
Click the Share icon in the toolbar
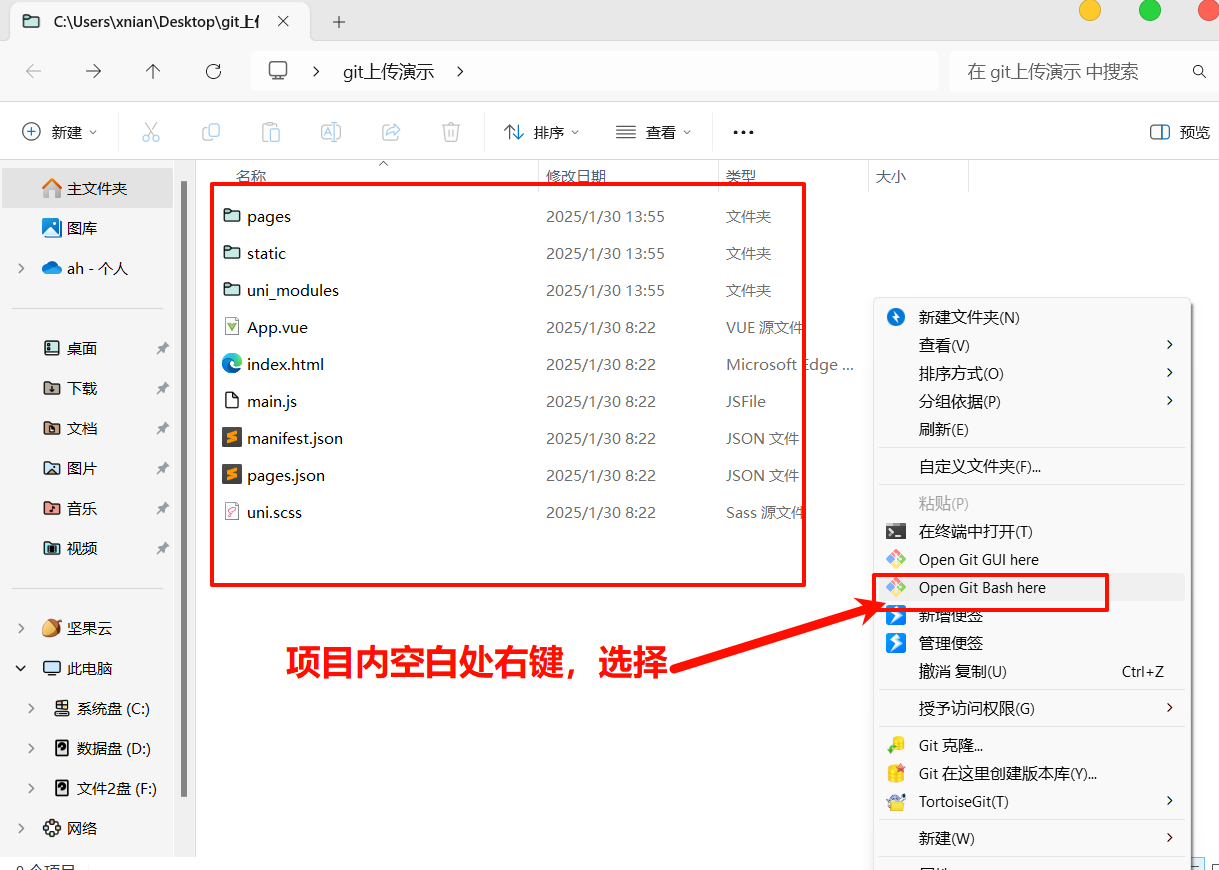click(390, 131)
